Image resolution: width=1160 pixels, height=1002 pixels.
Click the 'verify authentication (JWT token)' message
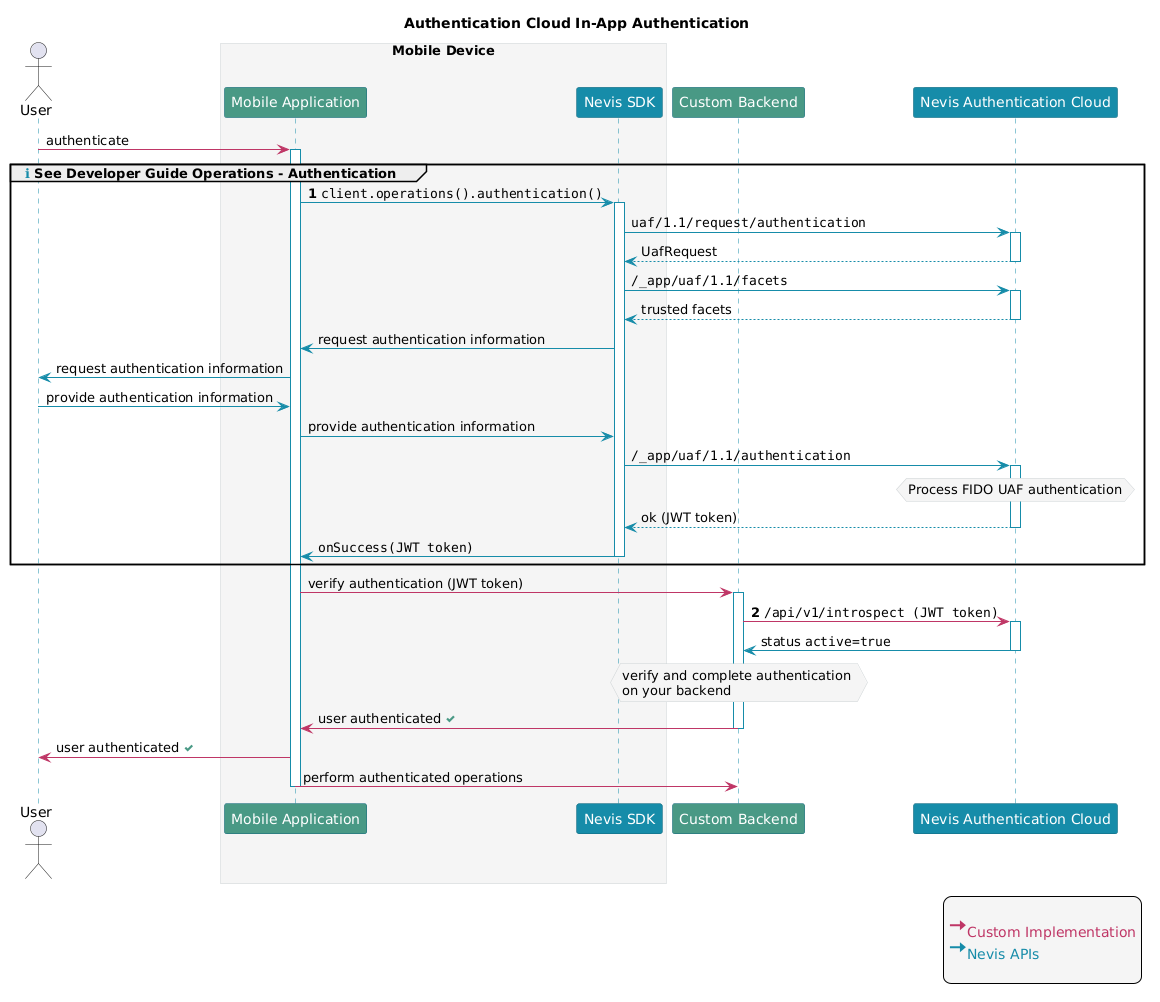[415, 584]
